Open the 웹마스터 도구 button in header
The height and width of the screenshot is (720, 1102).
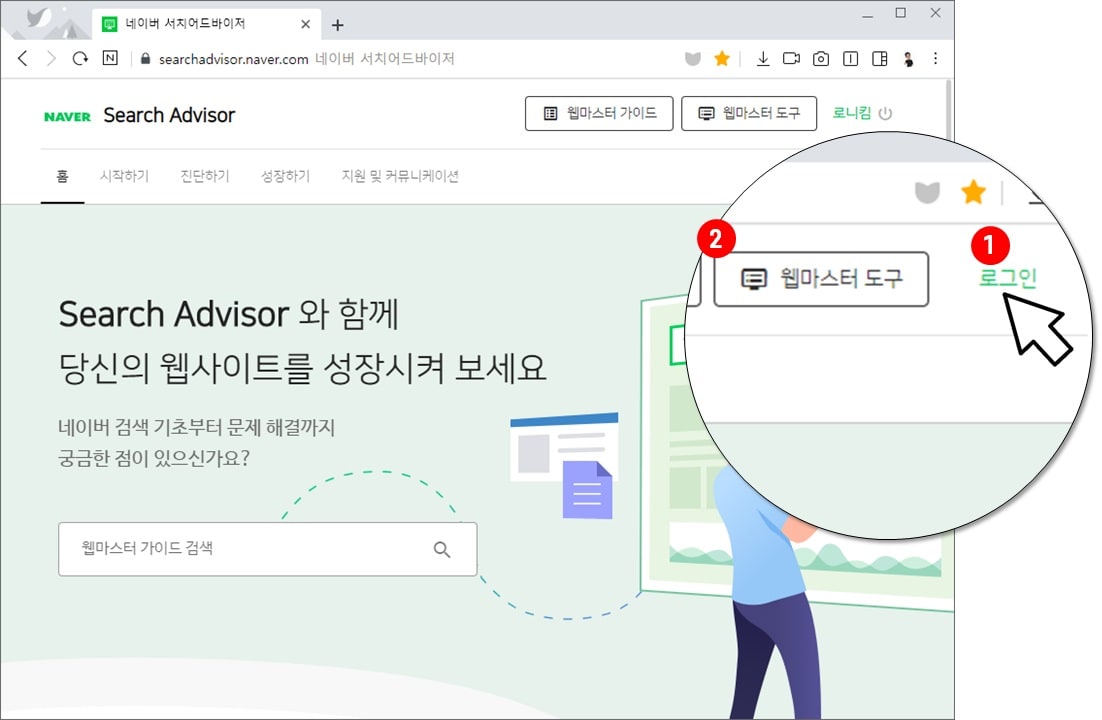[x=749, y=113]
